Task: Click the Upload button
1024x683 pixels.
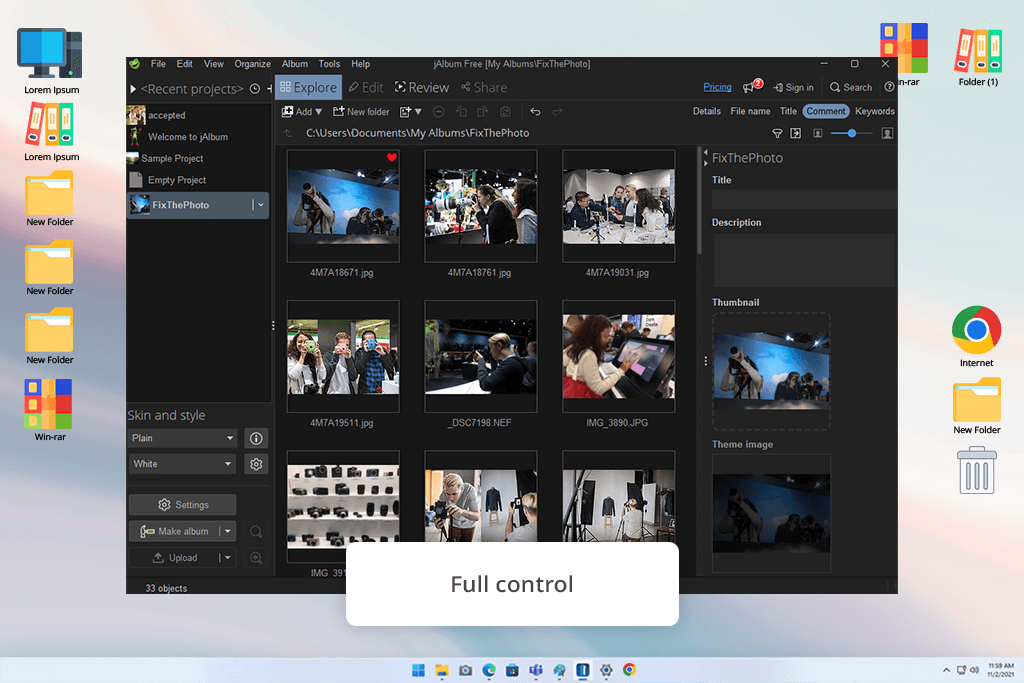Action: pyautogui.click(x=174, y=558)
